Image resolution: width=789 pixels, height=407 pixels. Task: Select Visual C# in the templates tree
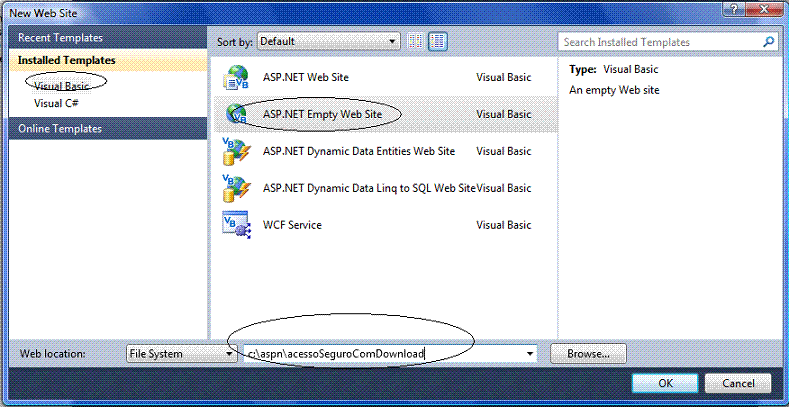[56, 104]
